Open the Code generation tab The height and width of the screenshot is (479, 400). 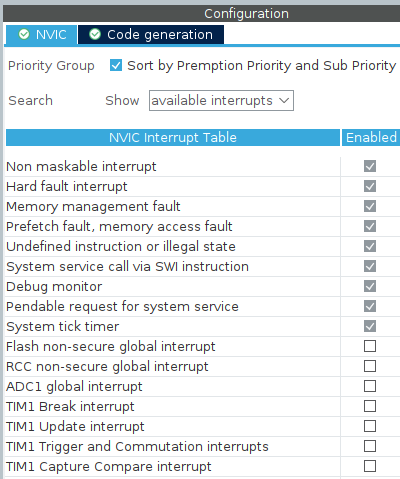tap(151, 34)
